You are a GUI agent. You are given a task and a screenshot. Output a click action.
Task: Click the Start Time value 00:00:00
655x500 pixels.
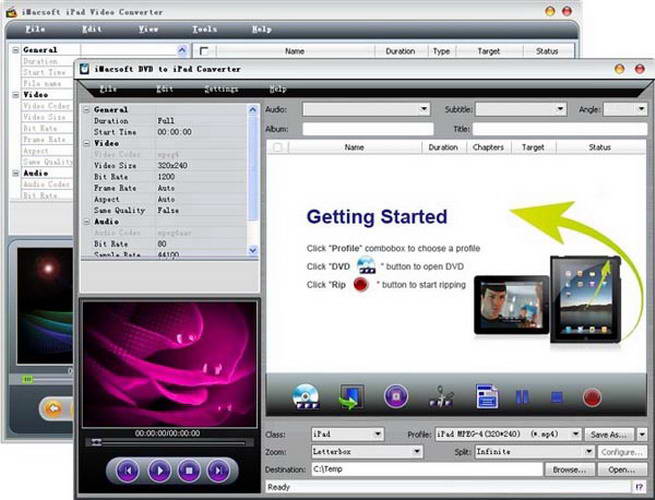click(x=175, y=132)
